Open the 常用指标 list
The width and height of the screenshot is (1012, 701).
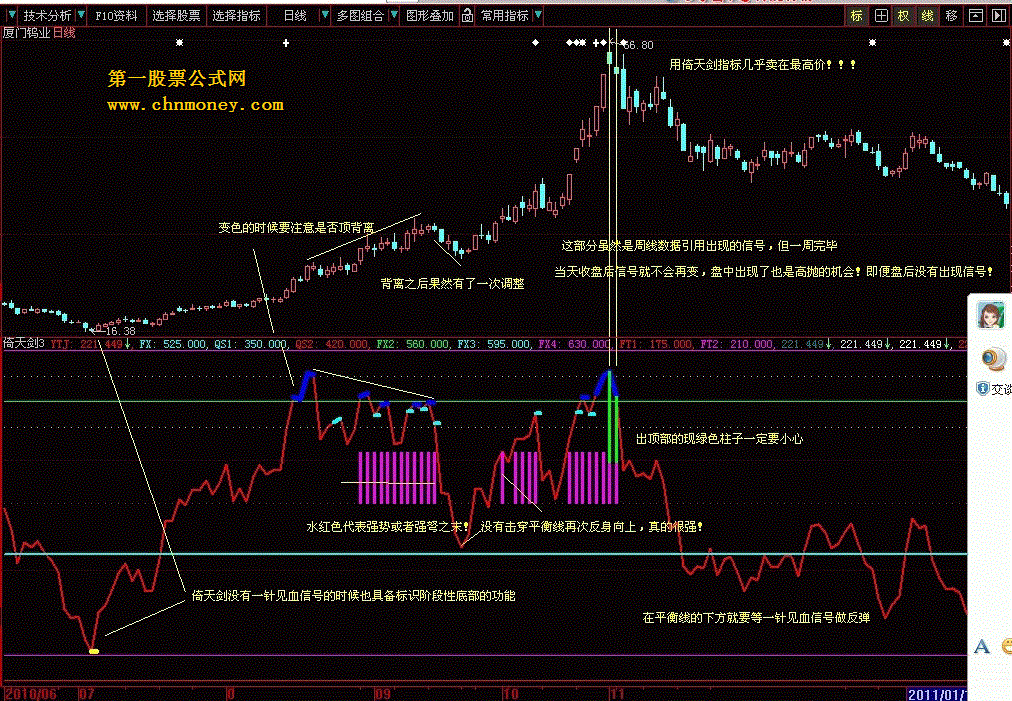pos(505,15)
